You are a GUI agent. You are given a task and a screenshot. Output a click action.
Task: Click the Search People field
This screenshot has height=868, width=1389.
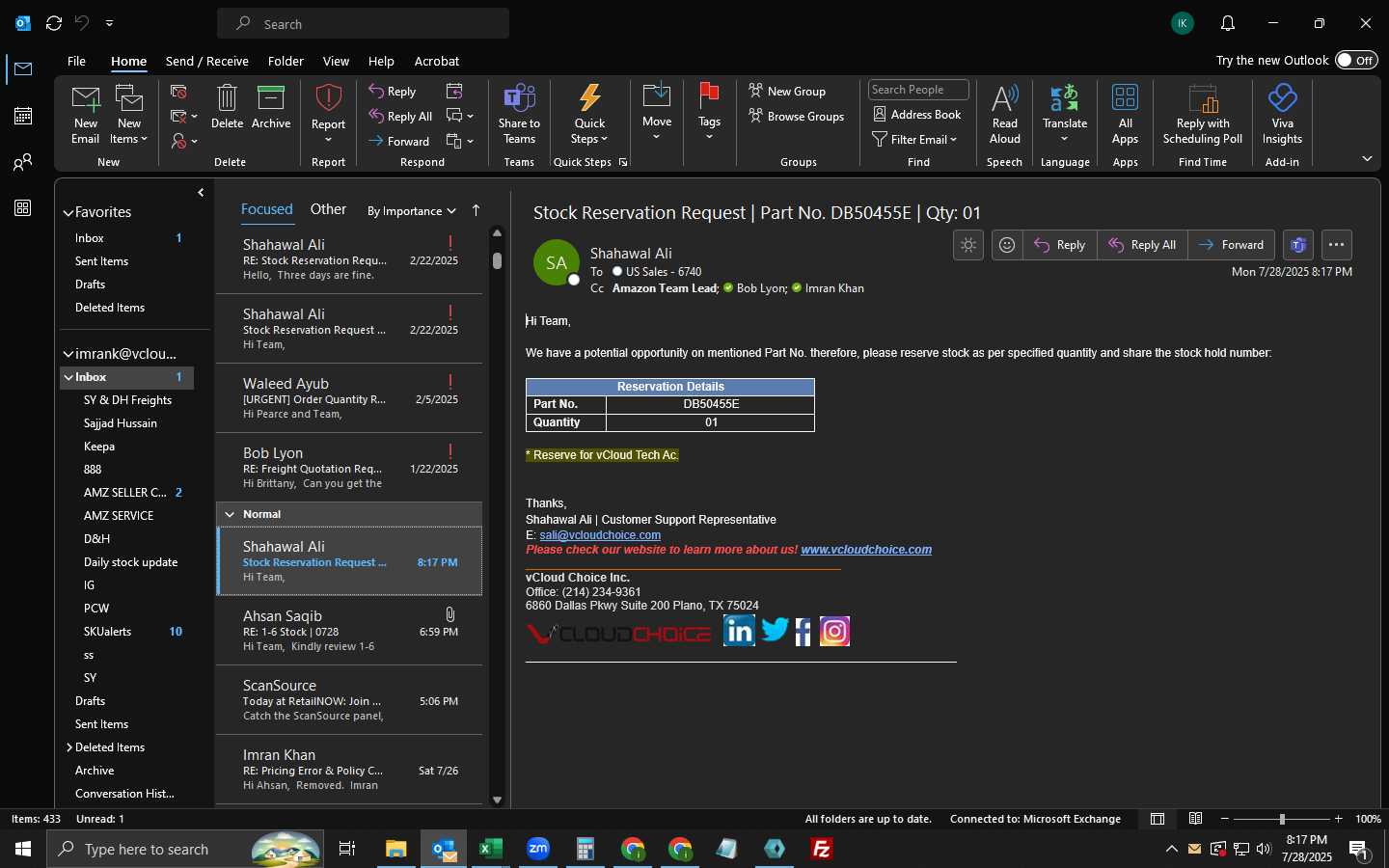[918, 90]
